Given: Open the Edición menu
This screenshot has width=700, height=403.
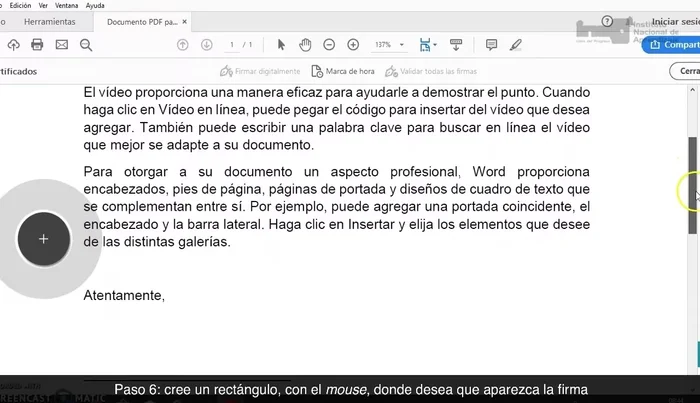Looking at the screenshot, I should [x=21, y=5].
